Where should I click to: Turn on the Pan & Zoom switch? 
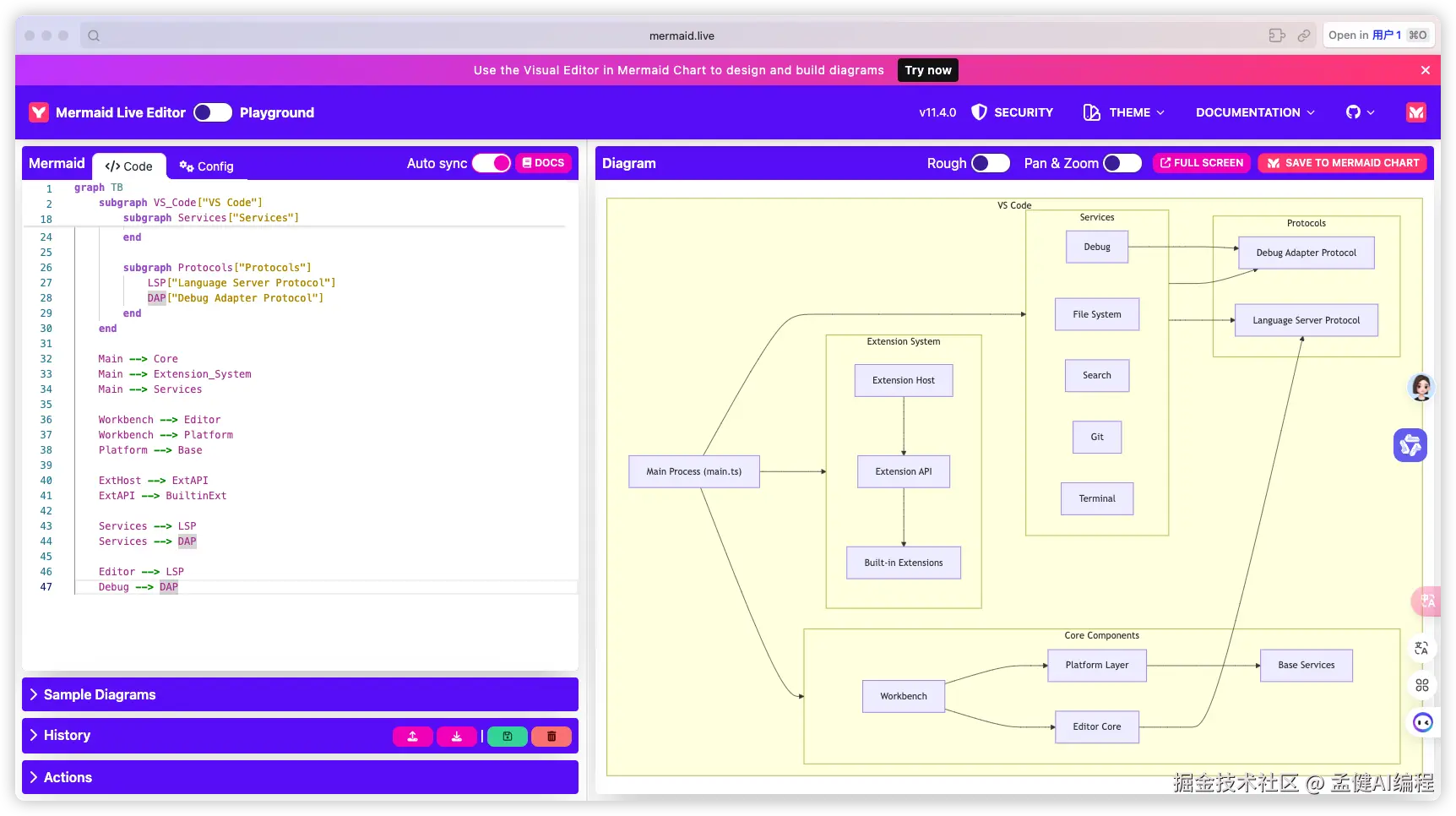[1122, 163]
